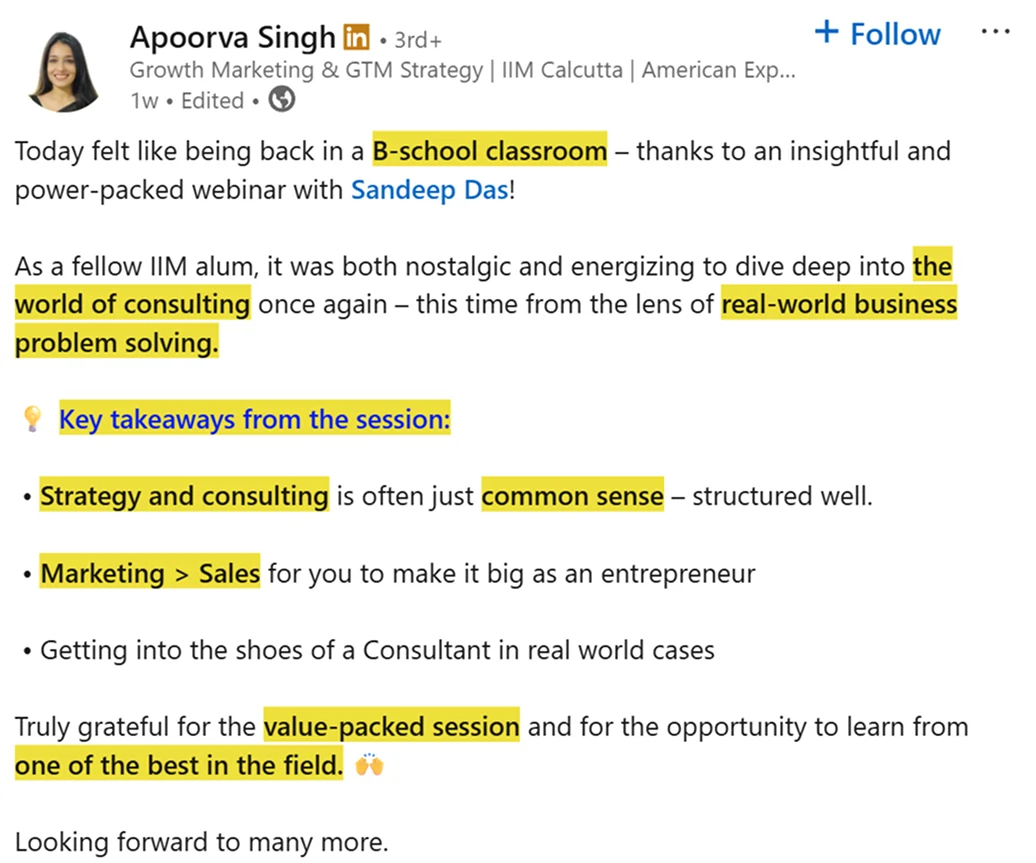Click the highlighted "Marketing > Sales" text
1036x863 pixels.
150,574
